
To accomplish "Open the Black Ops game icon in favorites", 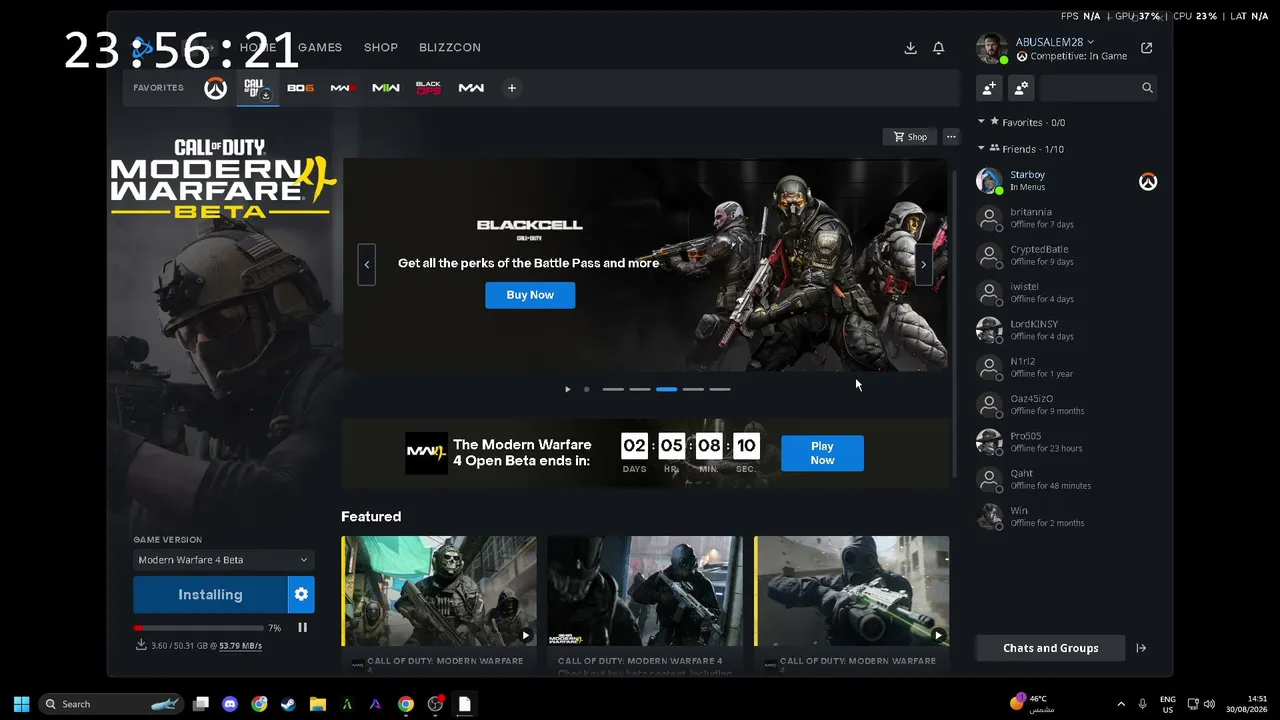I will (428, 88).
